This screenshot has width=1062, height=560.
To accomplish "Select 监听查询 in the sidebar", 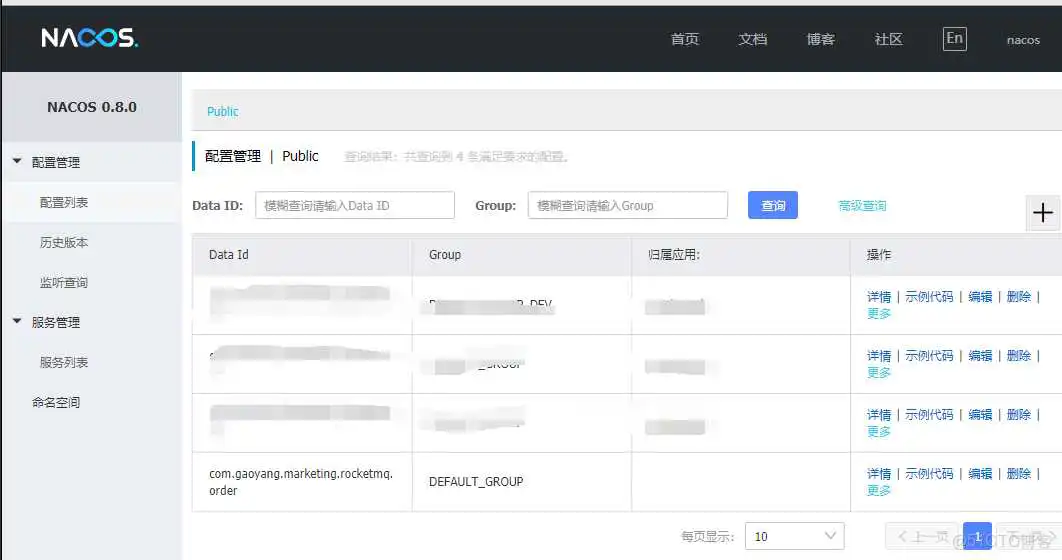I will (64, 282).
